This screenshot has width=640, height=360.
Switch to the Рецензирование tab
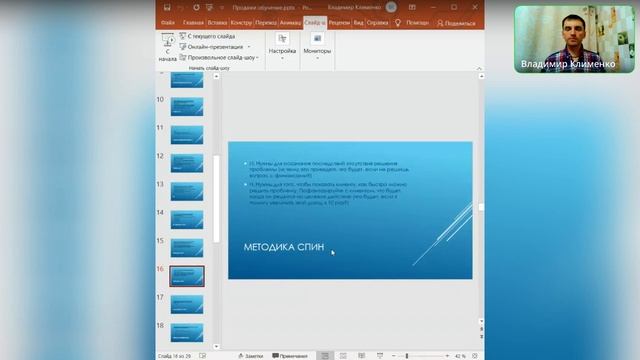click(340, 23)
